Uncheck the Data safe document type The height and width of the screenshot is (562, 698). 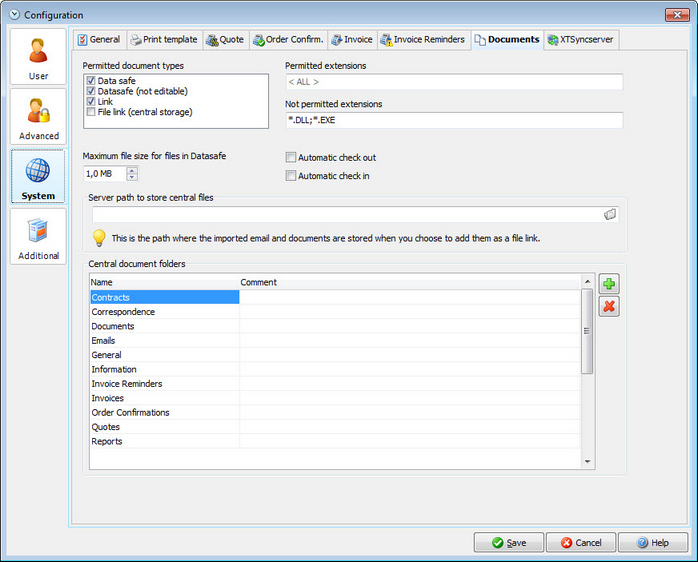click(91, 81)
